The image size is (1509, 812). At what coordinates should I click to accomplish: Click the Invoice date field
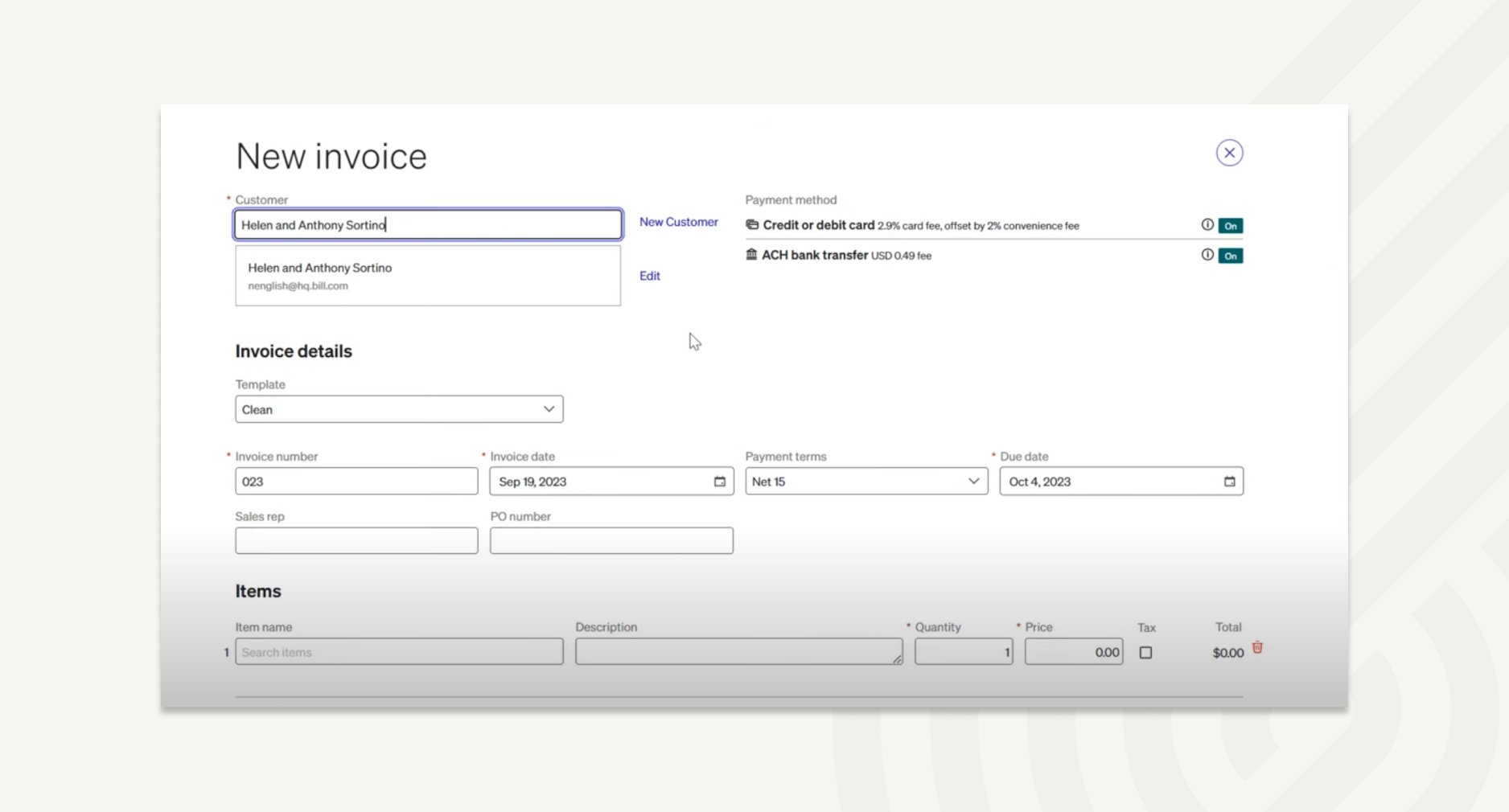[611, 482]
